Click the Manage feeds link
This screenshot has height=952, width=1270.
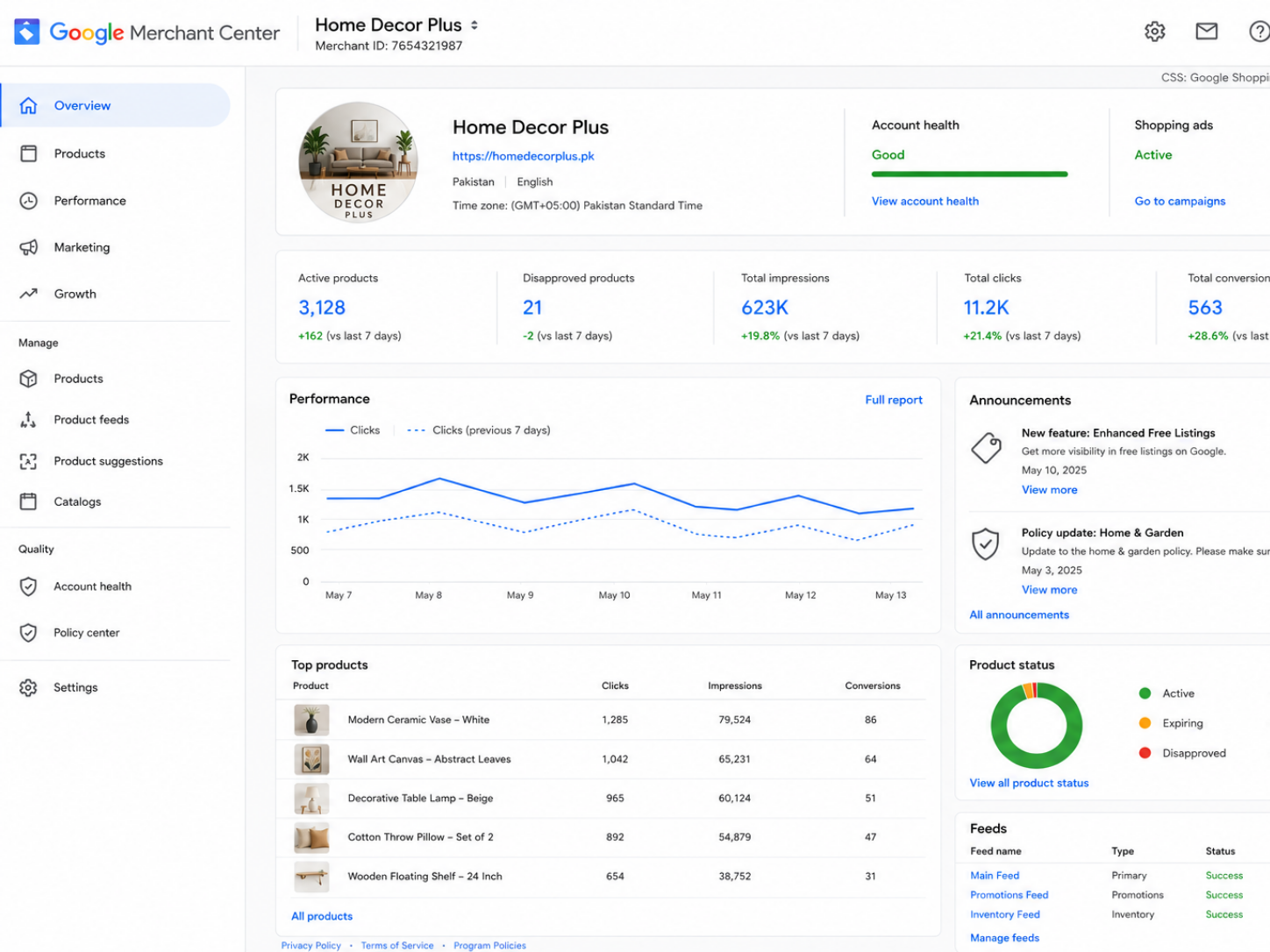click(1005, 938)
